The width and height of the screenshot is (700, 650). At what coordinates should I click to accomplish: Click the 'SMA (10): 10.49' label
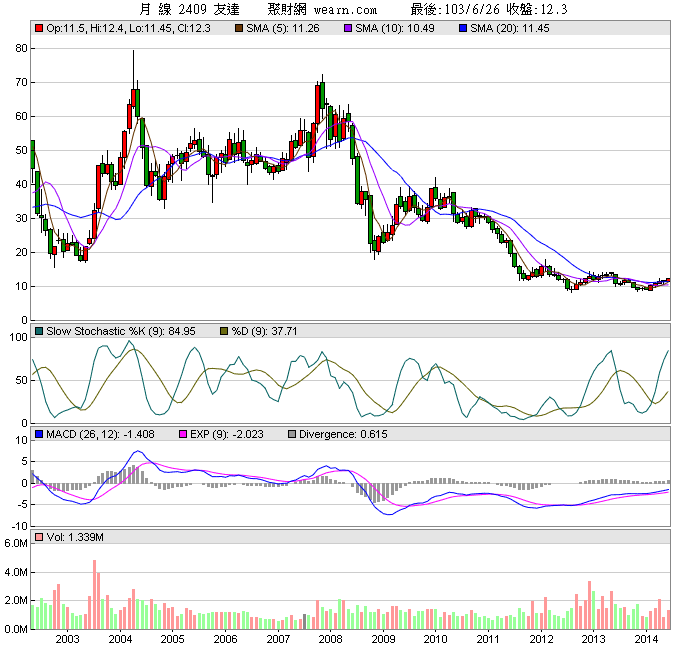(395, 28)
